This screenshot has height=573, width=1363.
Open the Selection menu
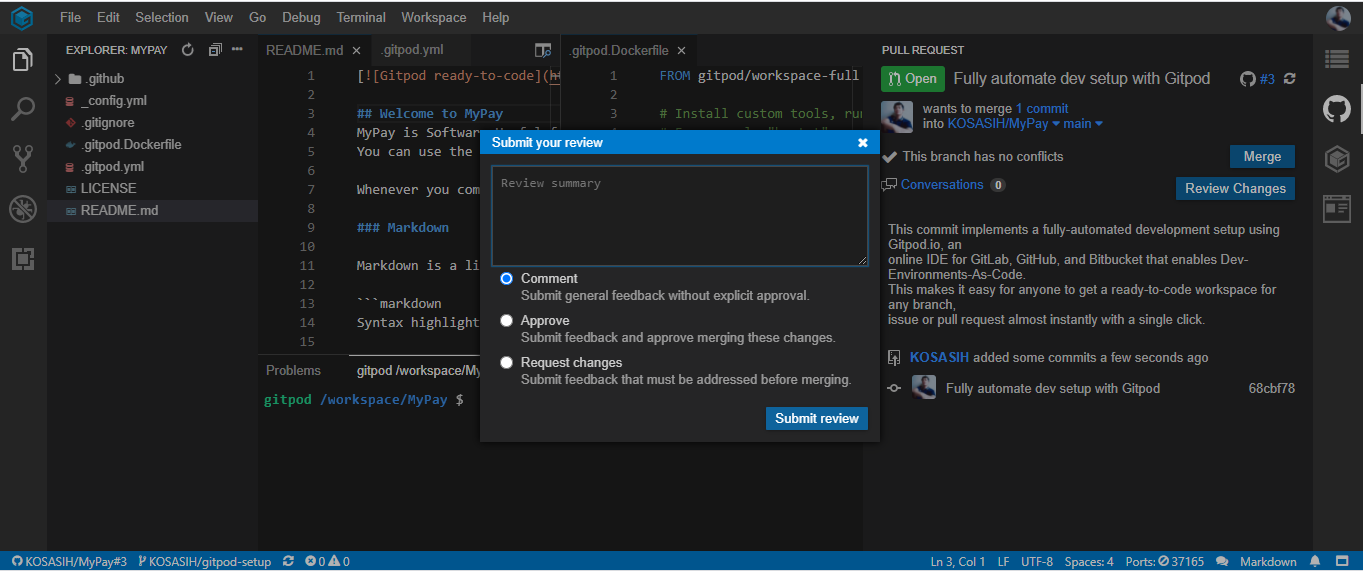click(x=162, y=17)
